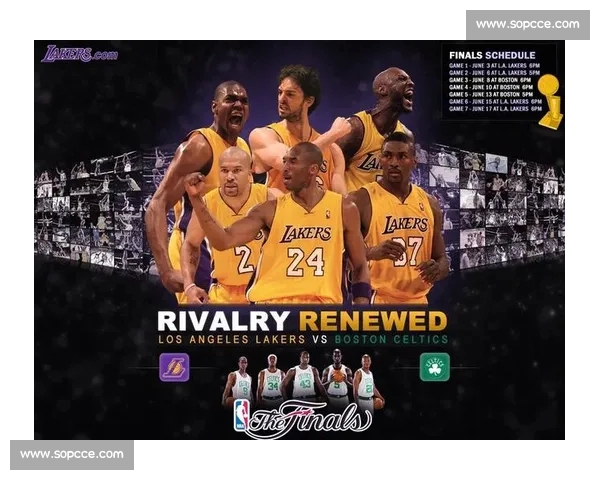Select the Game 2 June 6 schedule row
The height and width of the screenshot is (480, 600).
tap(494, 73)
